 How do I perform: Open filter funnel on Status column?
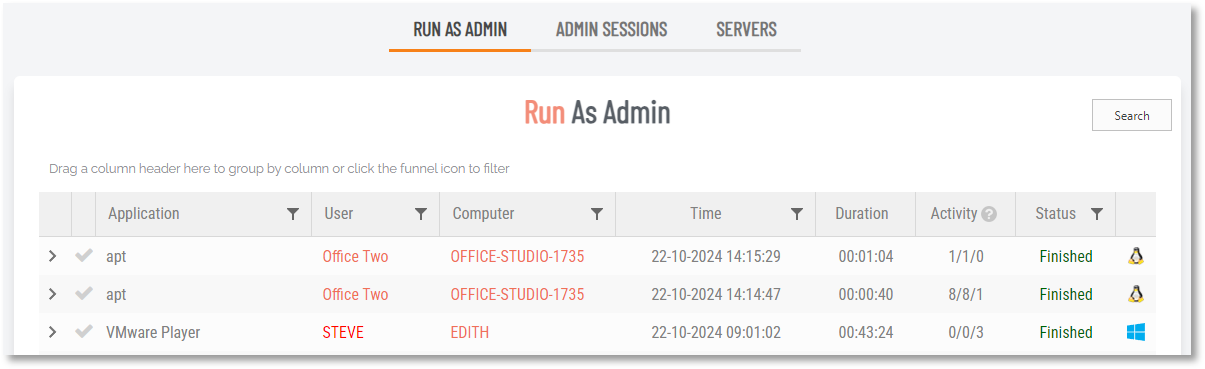tap(1097, 214)
